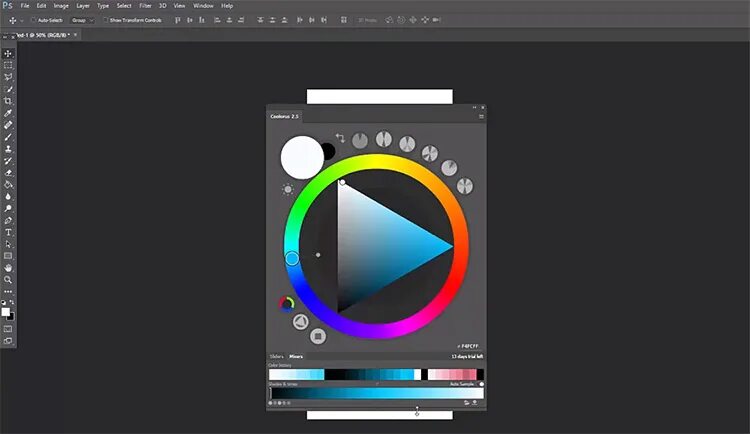Viewport: 750px width, 434px height.
Task: Click the Coolorus 2.5 panel tab
Action: tap(284, 116)
